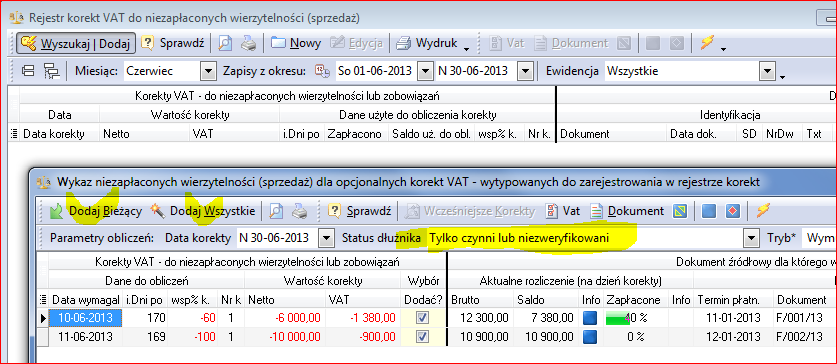Open print preview magnifier in register toolbar
Image resolution: width=837 pixels, height=364 pixels.
tap(225, 43)
